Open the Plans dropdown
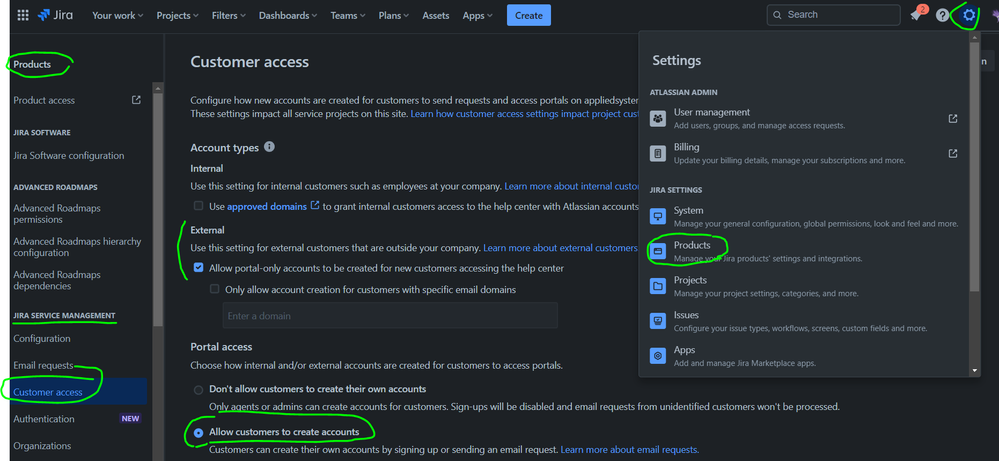Image resolution: width=999 pixels, height=461 pixels. point(394,15)
